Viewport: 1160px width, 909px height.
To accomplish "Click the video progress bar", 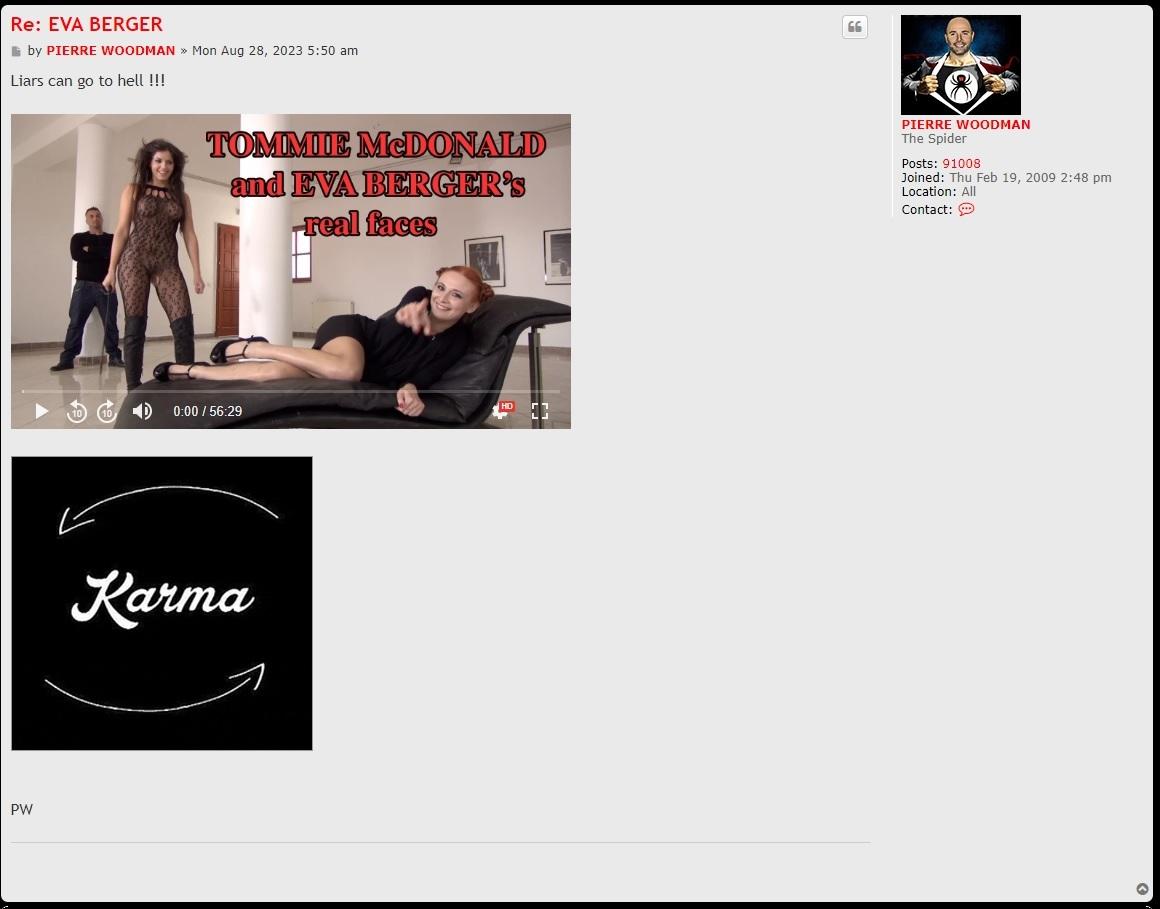I will [290, 391].
